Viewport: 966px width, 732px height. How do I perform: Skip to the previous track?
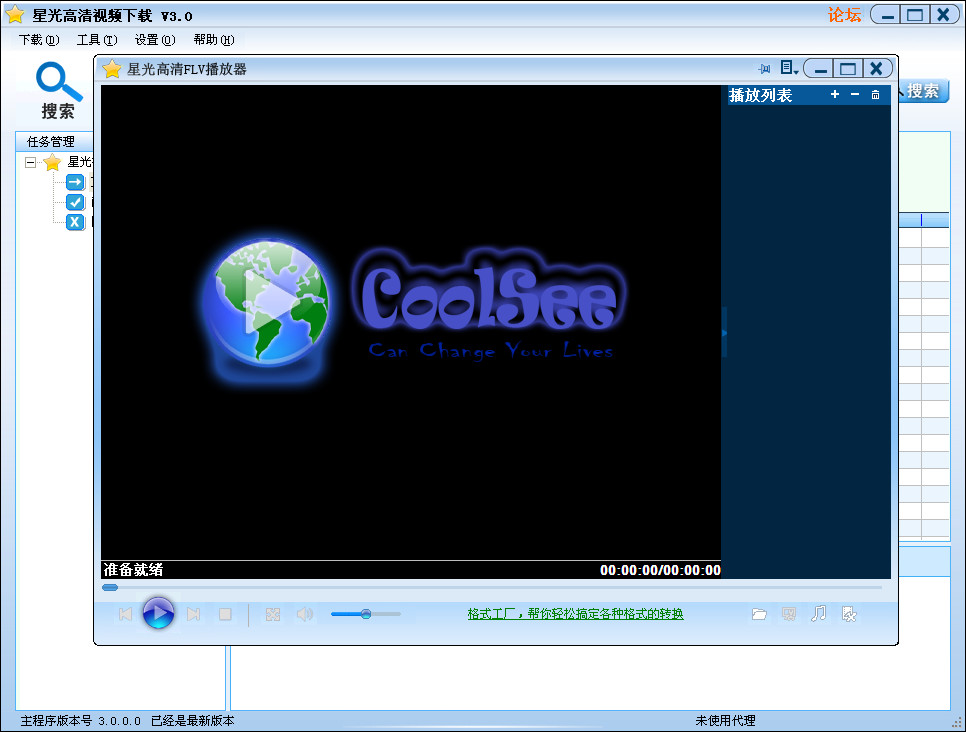click(125, 614)
